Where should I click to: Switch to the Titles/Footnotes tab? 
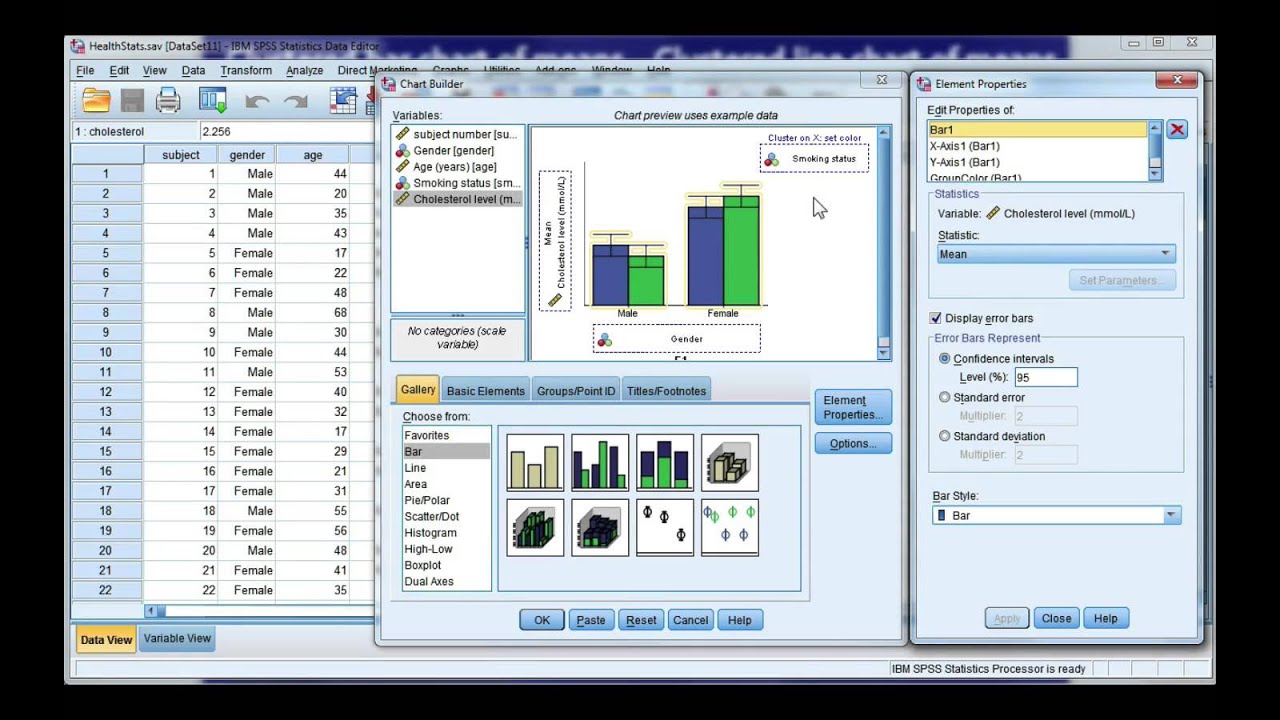coord(666,391)
